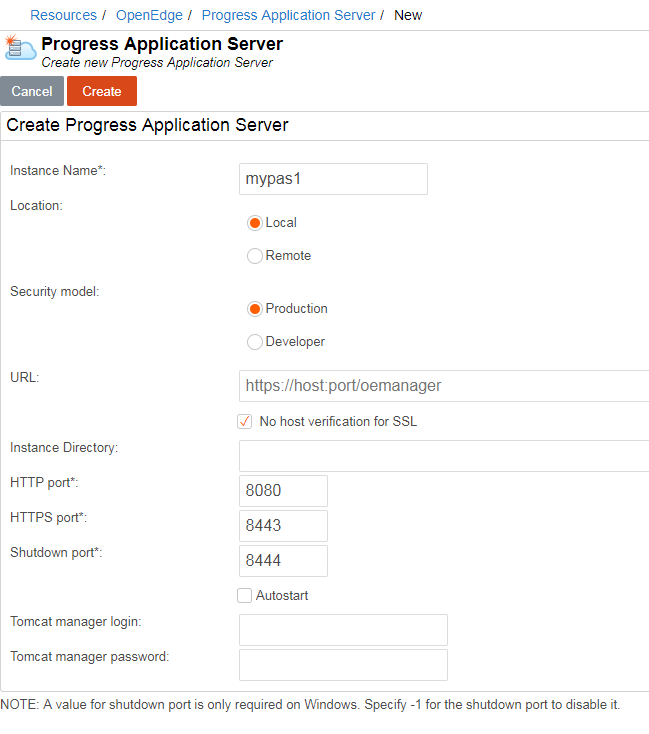649x734 pixels.
Task: Uncheck No host verification for SSL
Action: tap(245, 422)
